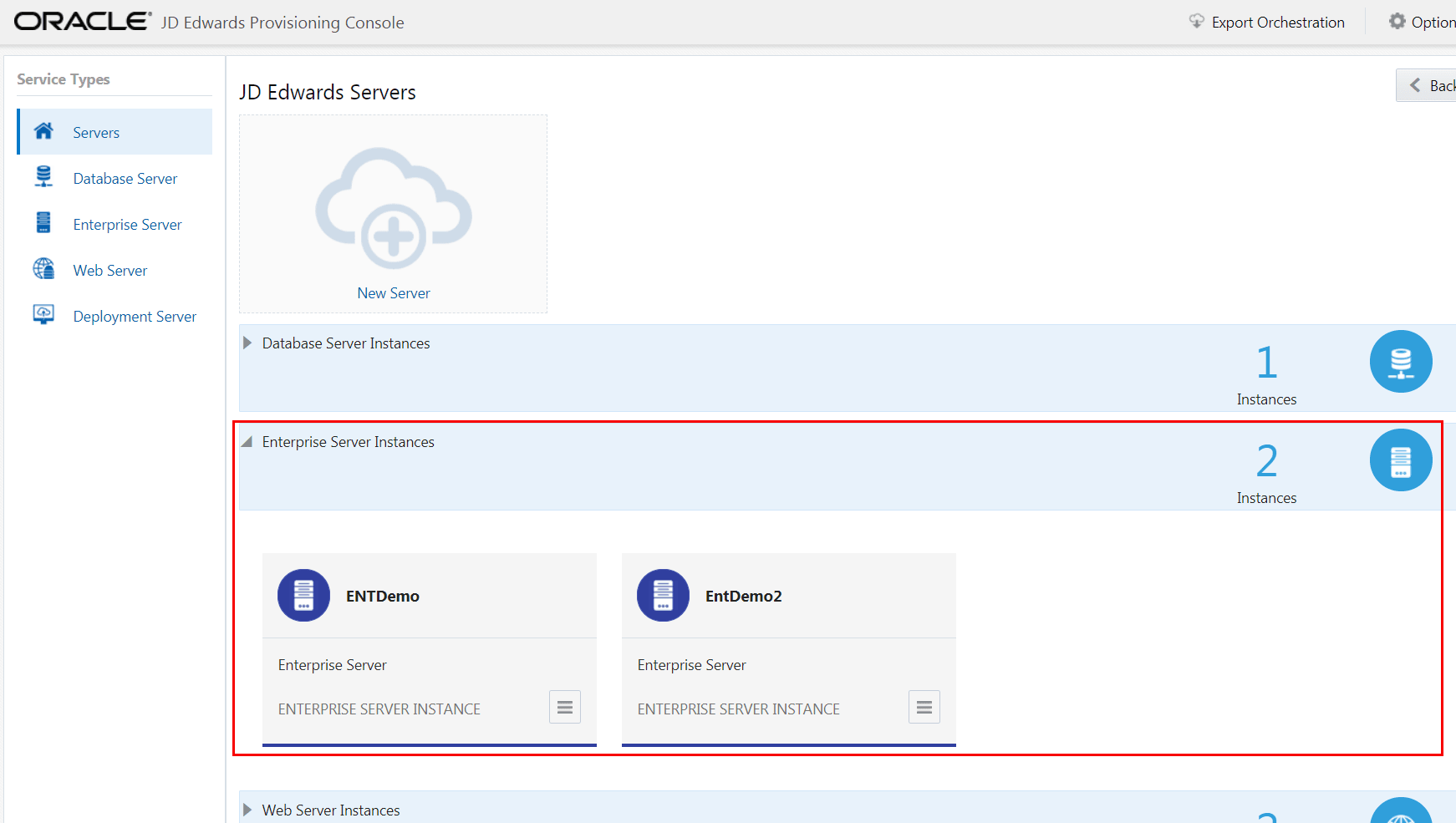This screenshot has width=1456, height=823.
Task: Click the ENTDemo server icon
Action: (303, 595)
